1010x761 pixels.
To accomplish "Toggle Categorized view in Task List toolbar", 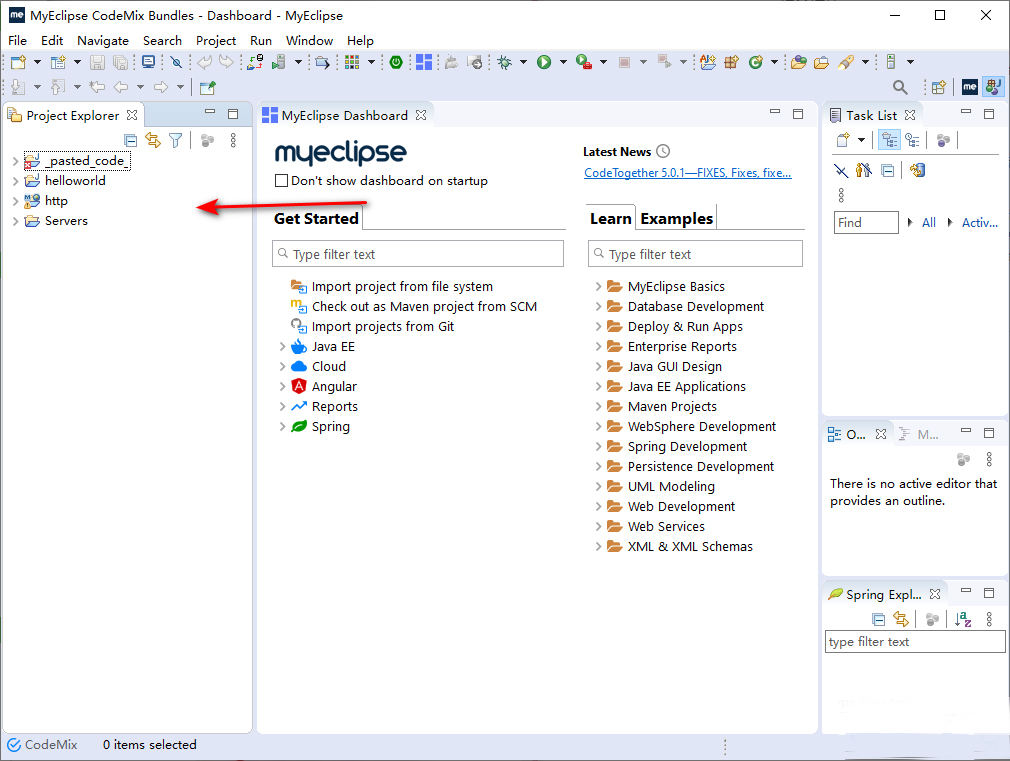I will coord(889,141).
